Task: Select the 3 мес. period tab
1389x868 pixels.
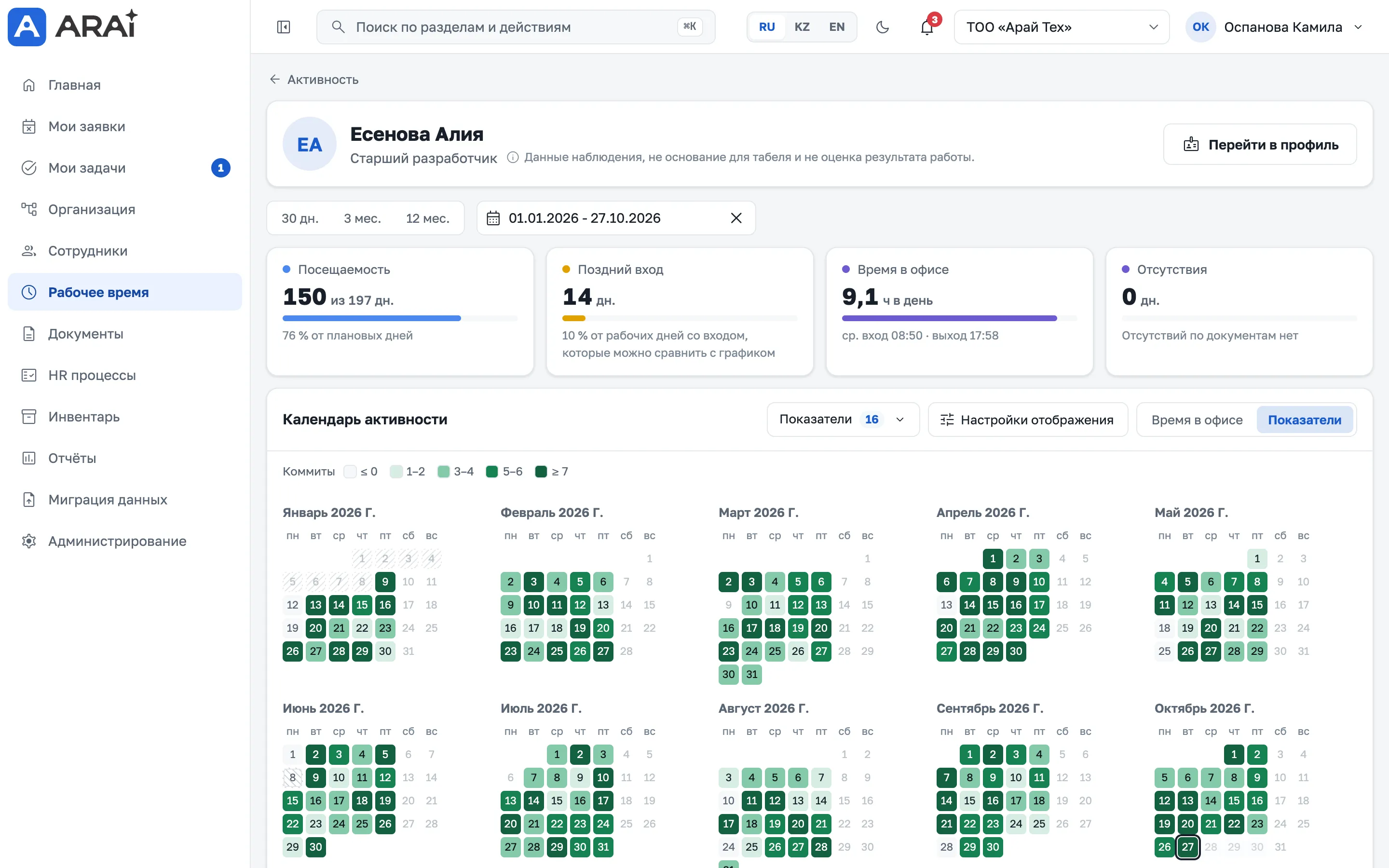Action: pos(362,218)
